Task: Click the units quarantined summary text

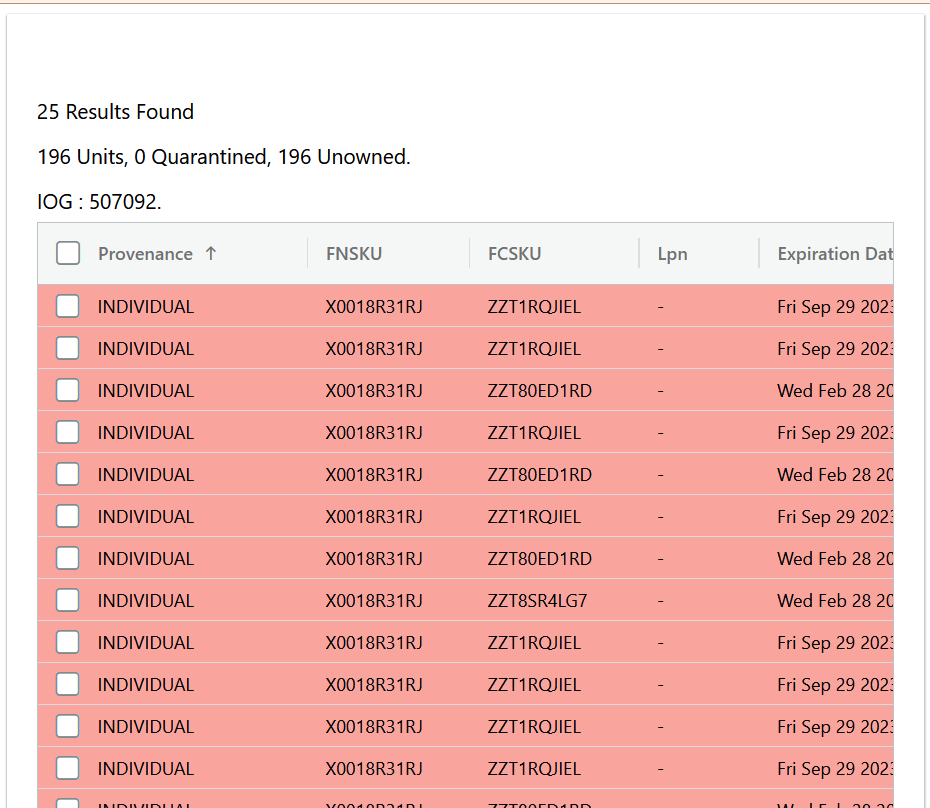Action: (x=224, y=157)
